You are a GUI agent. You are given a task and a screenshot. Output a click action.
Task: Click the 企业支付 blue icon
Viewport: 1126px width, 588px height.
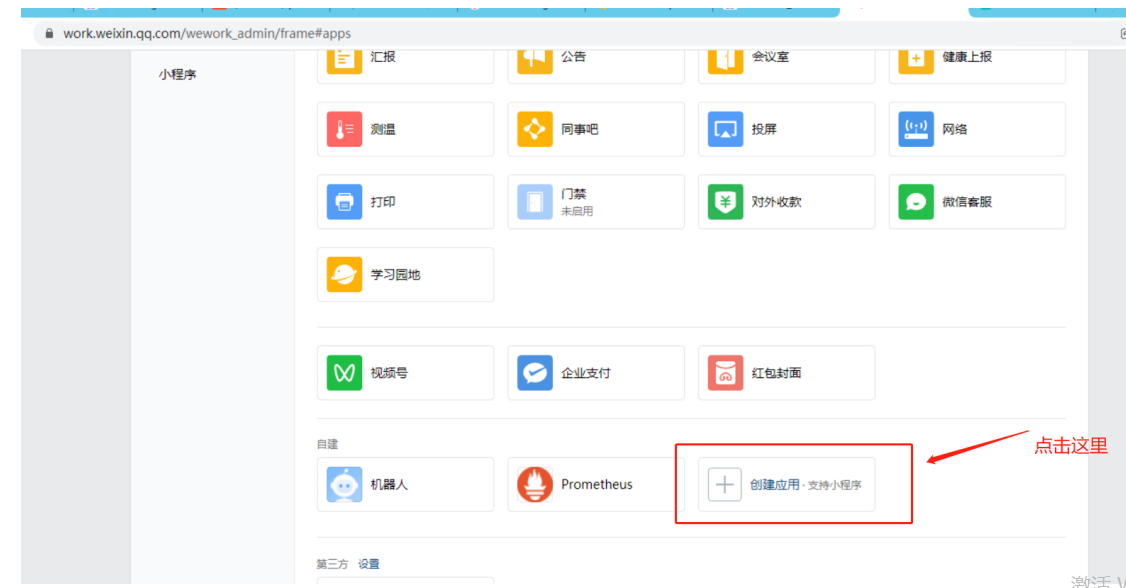pos(535,373)
